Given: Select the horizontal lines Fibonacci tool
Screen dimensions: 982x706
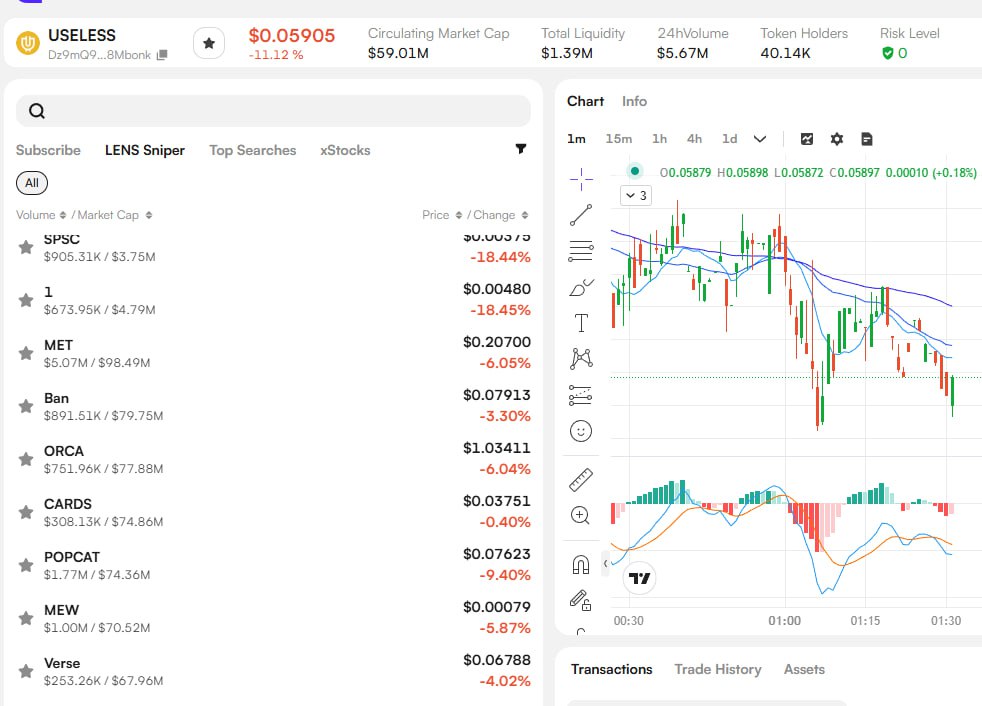Looking at the screenshot, I should tap(581, 251).
